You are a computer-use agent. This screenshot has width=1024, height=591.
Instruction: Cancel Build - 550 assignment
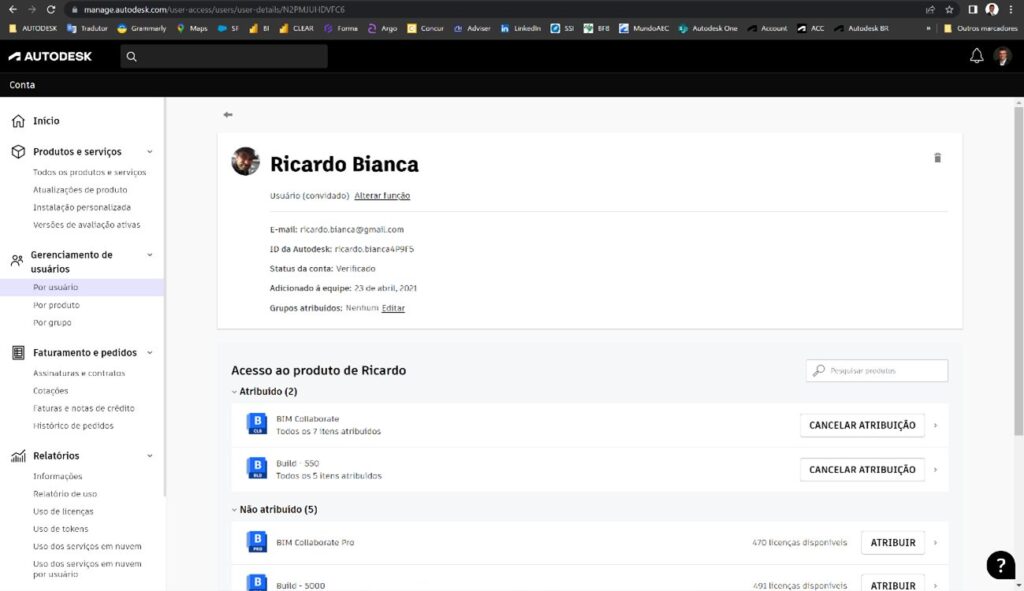(x=862, y=470)
